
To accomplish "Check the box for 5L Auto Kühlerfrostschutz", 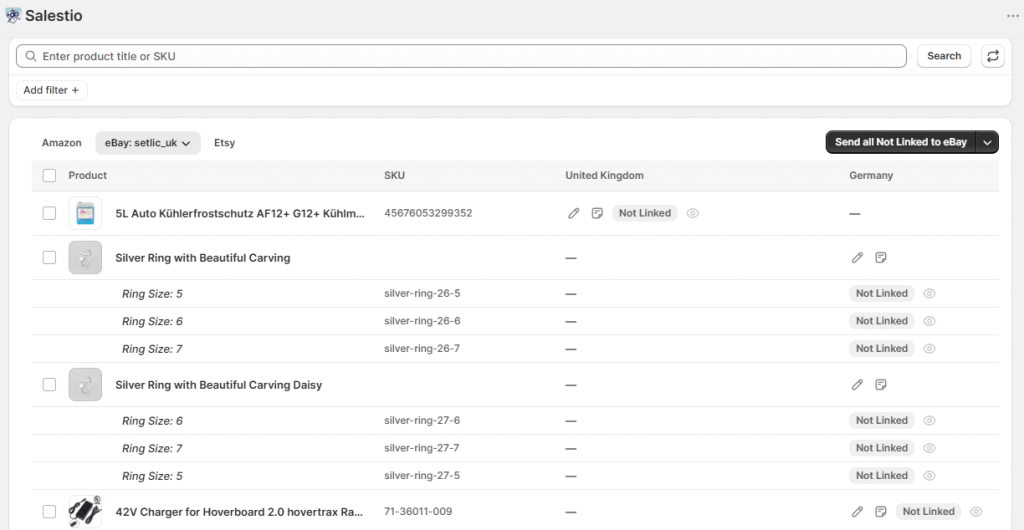I will point(50,213).
